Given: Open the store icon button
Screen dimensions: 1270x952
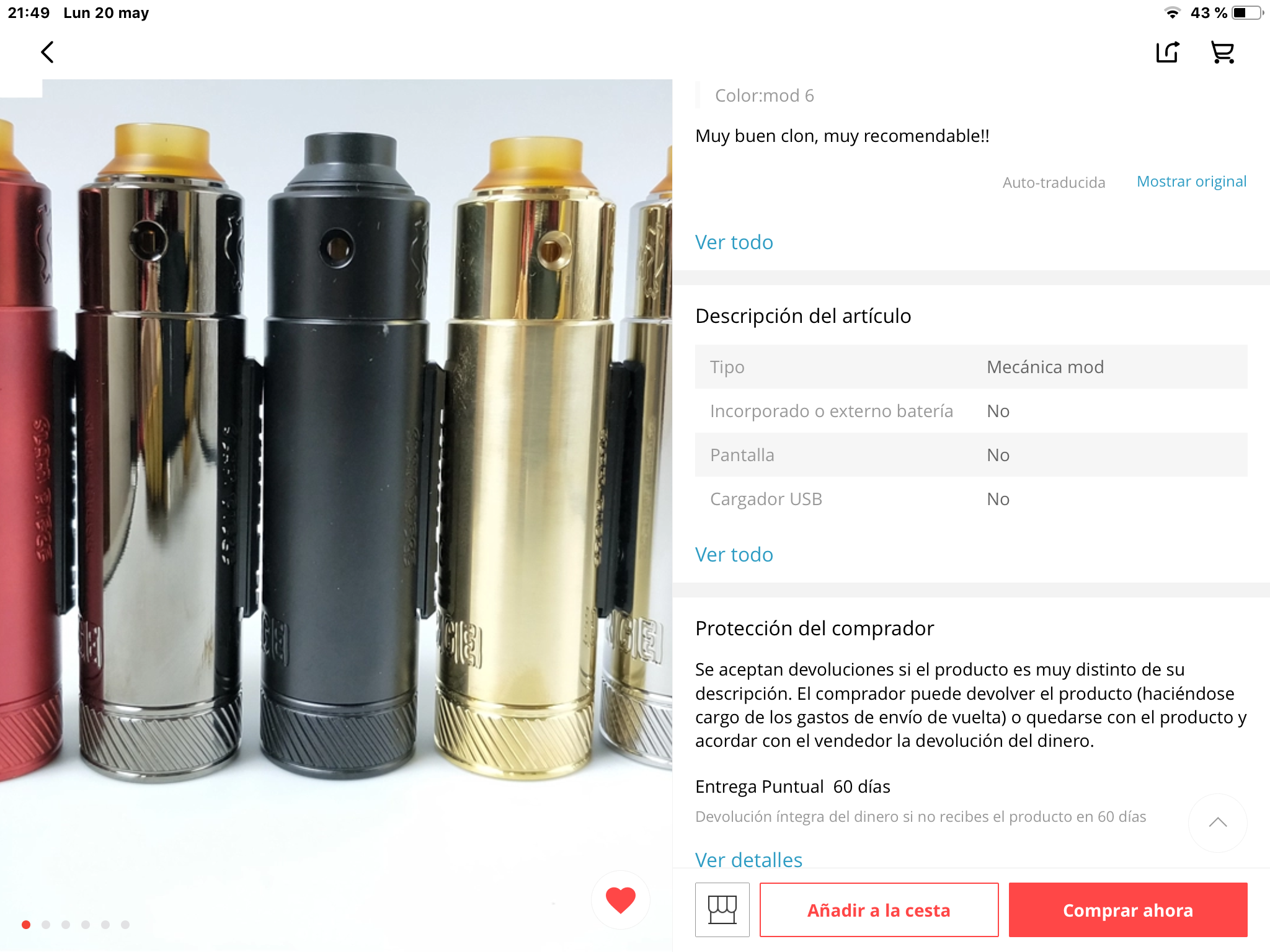Looking at the screenshot, I should (x=722, y=910).
